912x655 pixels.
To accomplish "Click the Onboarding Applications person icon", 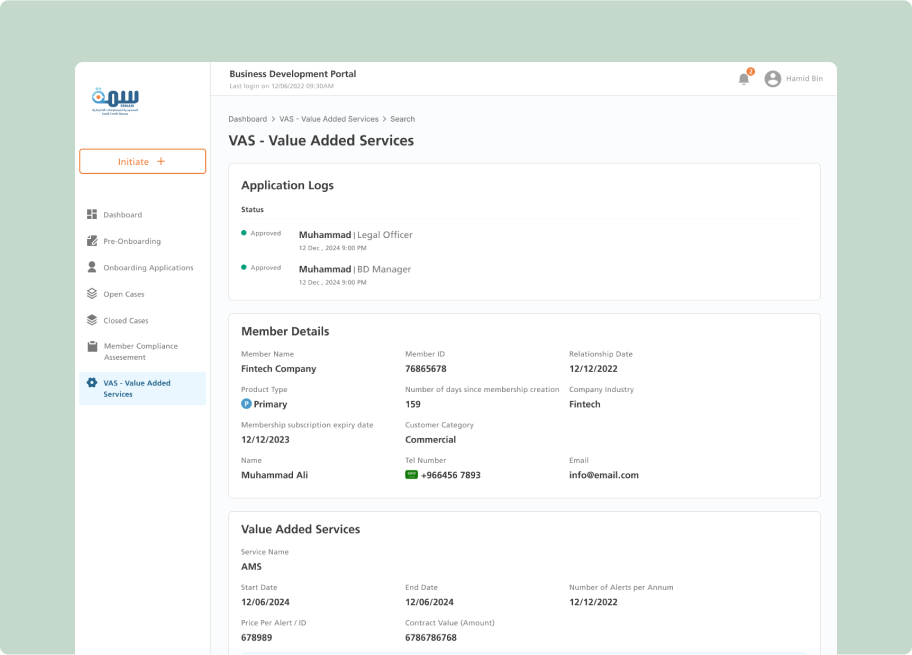I will pyautogui.click(x=92, y=267).
